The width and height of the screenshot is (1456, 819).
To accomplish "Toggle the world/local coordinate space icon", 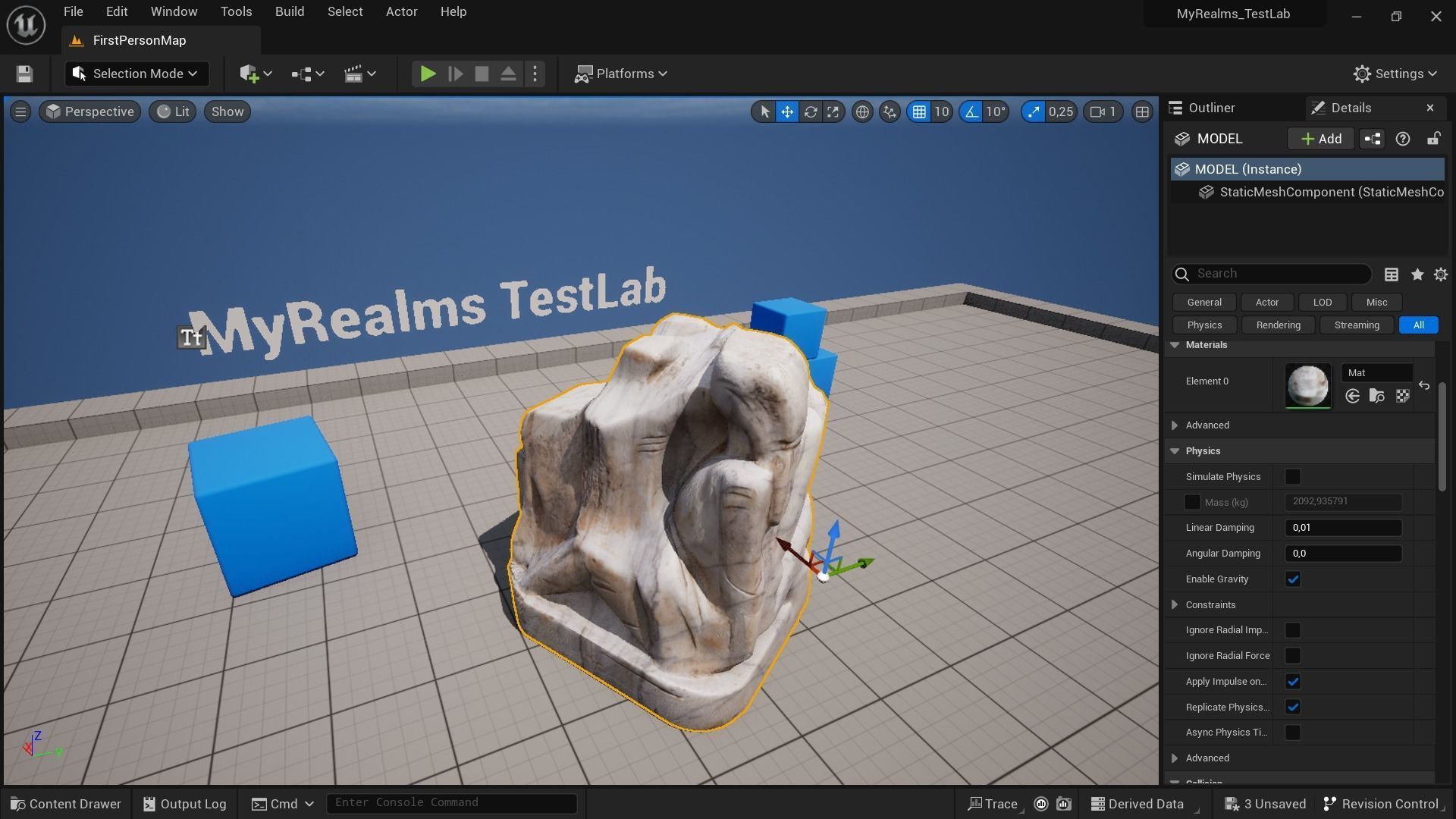I will pos(862,111).
